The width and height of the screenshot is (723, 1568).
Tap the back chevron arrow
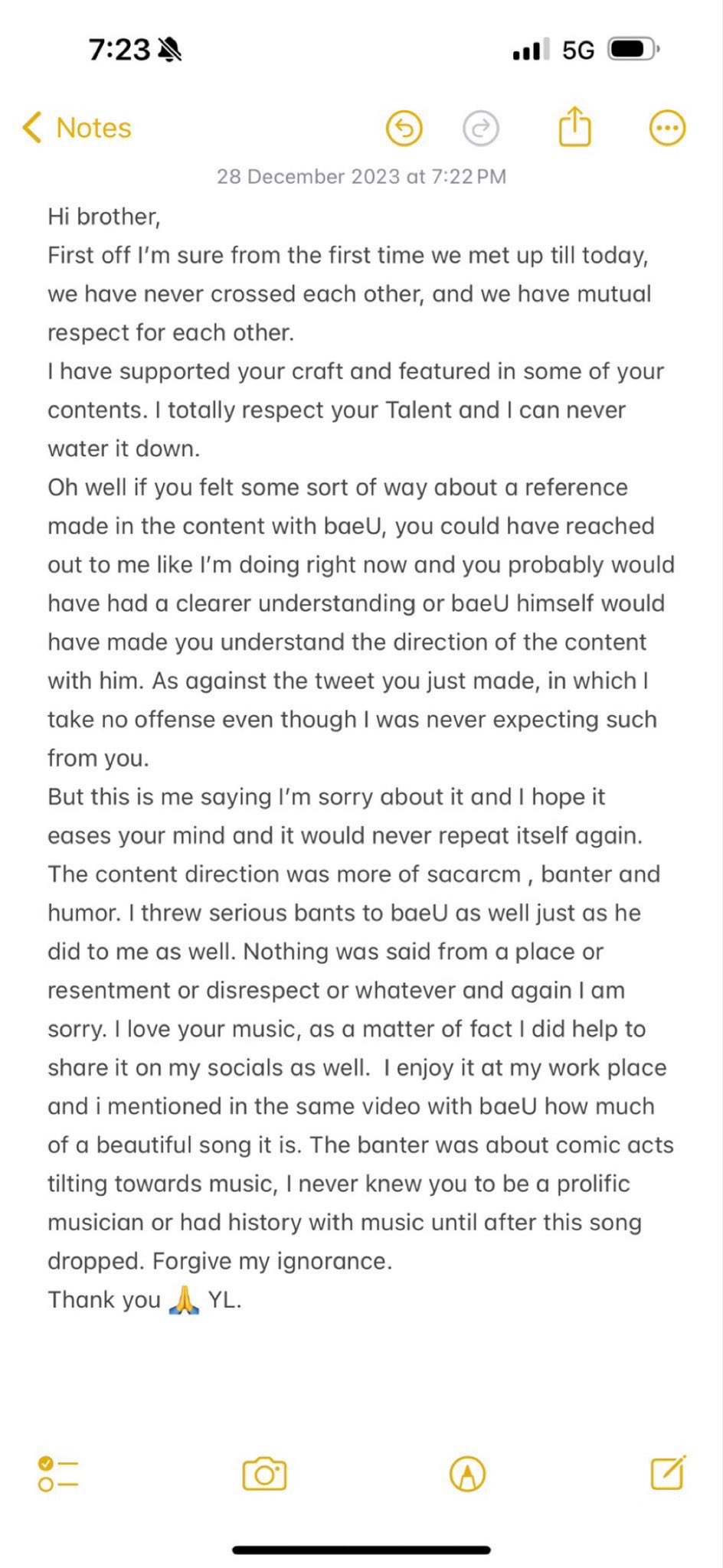pyautogui.click(x=31, y=128)
